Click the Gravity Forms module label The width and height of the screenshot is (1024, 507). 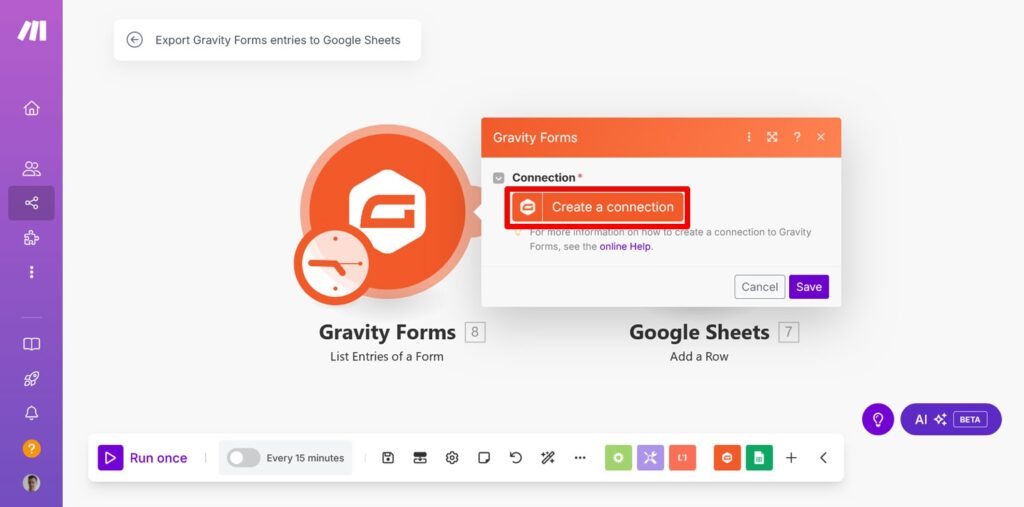(x=387, y=332)
